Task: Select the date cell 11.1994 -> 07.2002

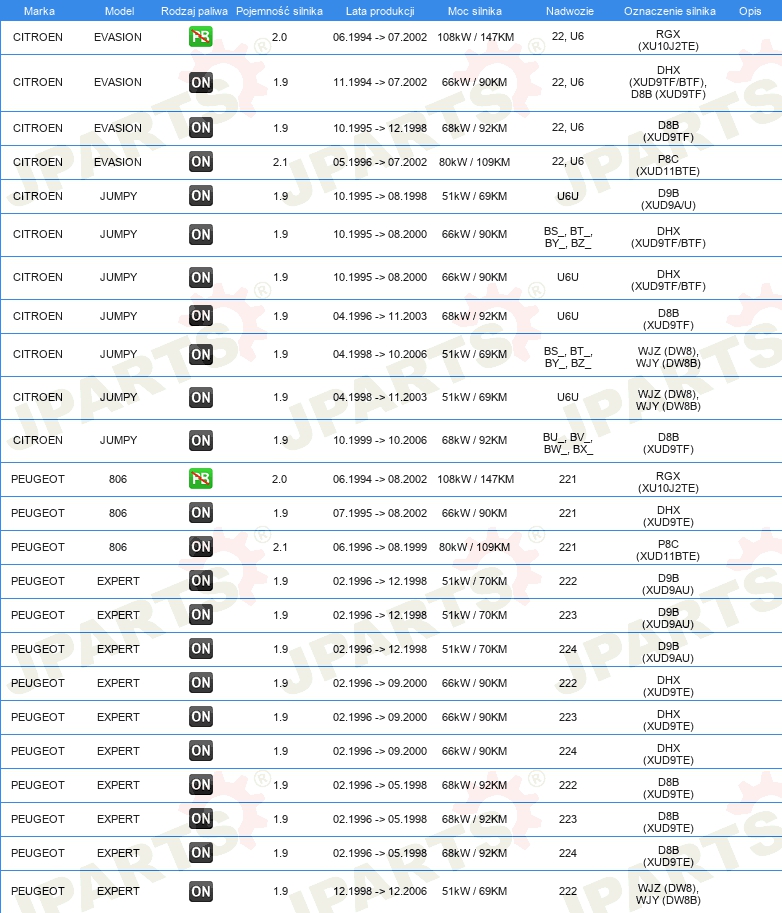Action: 380,82
